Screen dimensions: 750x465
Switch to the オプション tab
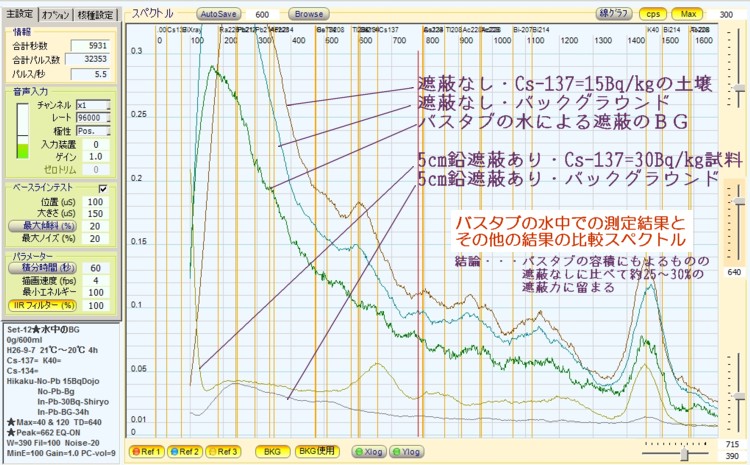click(55, 15)
